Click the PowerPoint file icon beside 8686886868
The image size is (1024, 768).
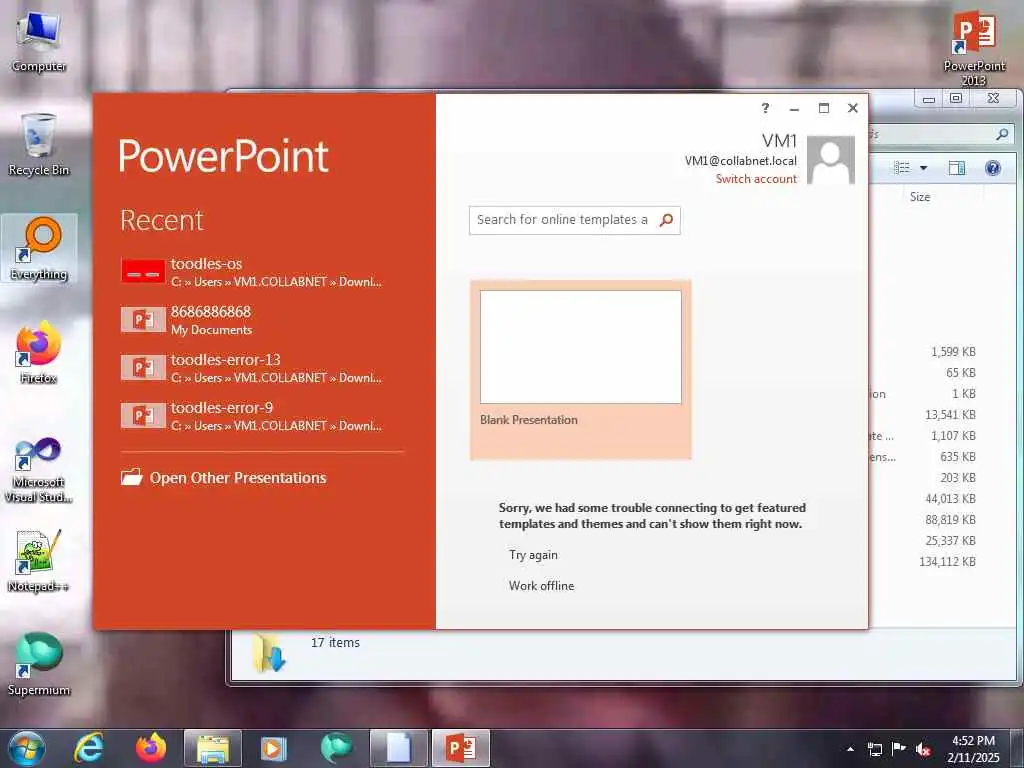(x=143, y=320)
